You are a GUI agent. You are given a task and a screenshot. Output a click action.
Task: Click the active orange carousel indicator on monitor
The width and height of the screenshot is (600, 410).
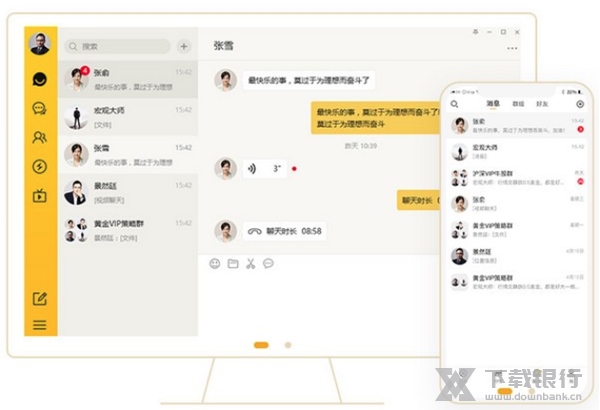click(261, 345)
